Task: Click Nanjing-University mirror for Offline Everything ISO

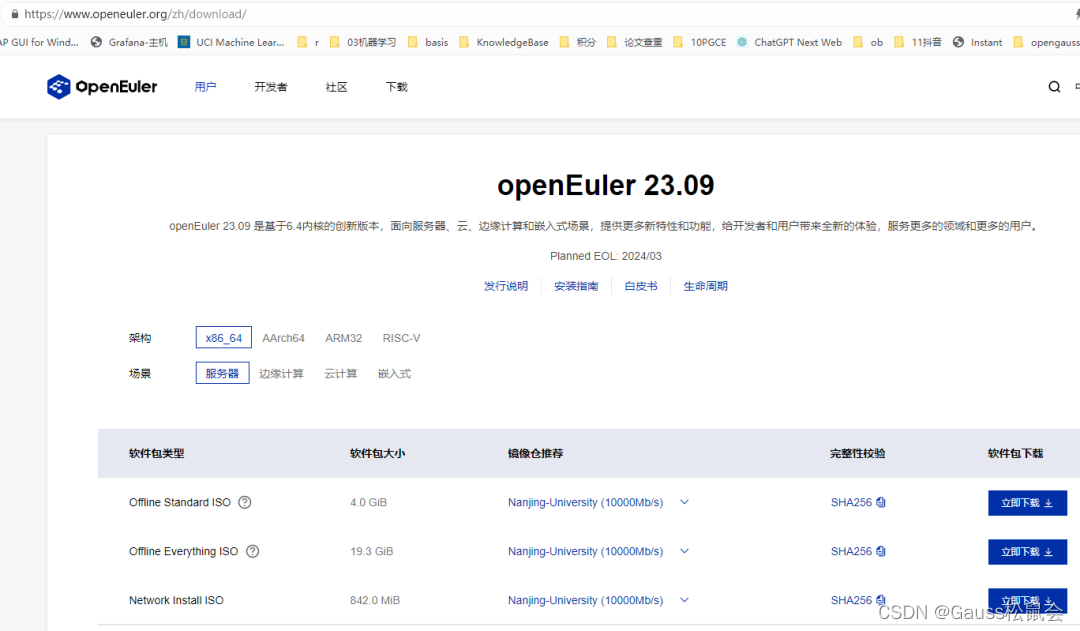Action: tap(585, 551)
